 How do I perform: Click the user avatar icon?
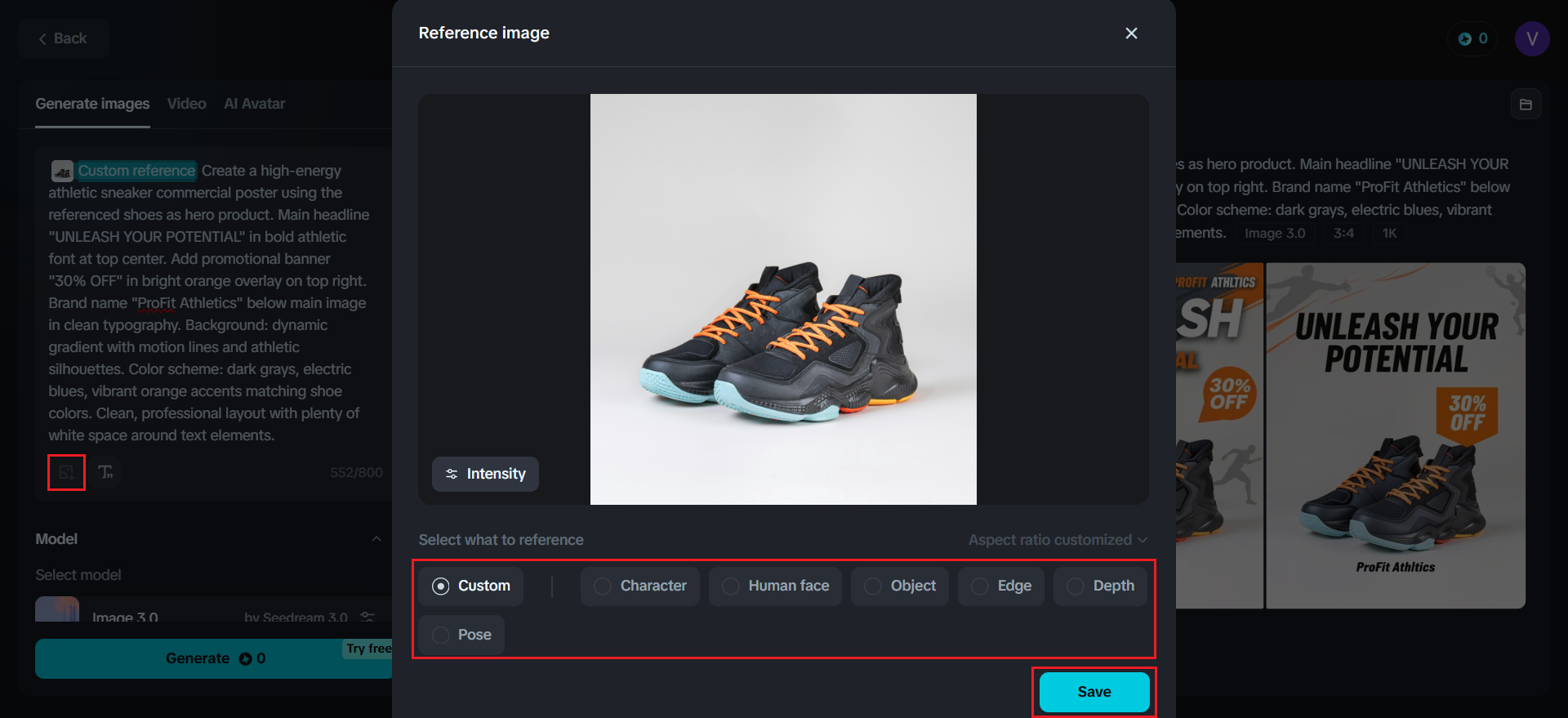1531,38
